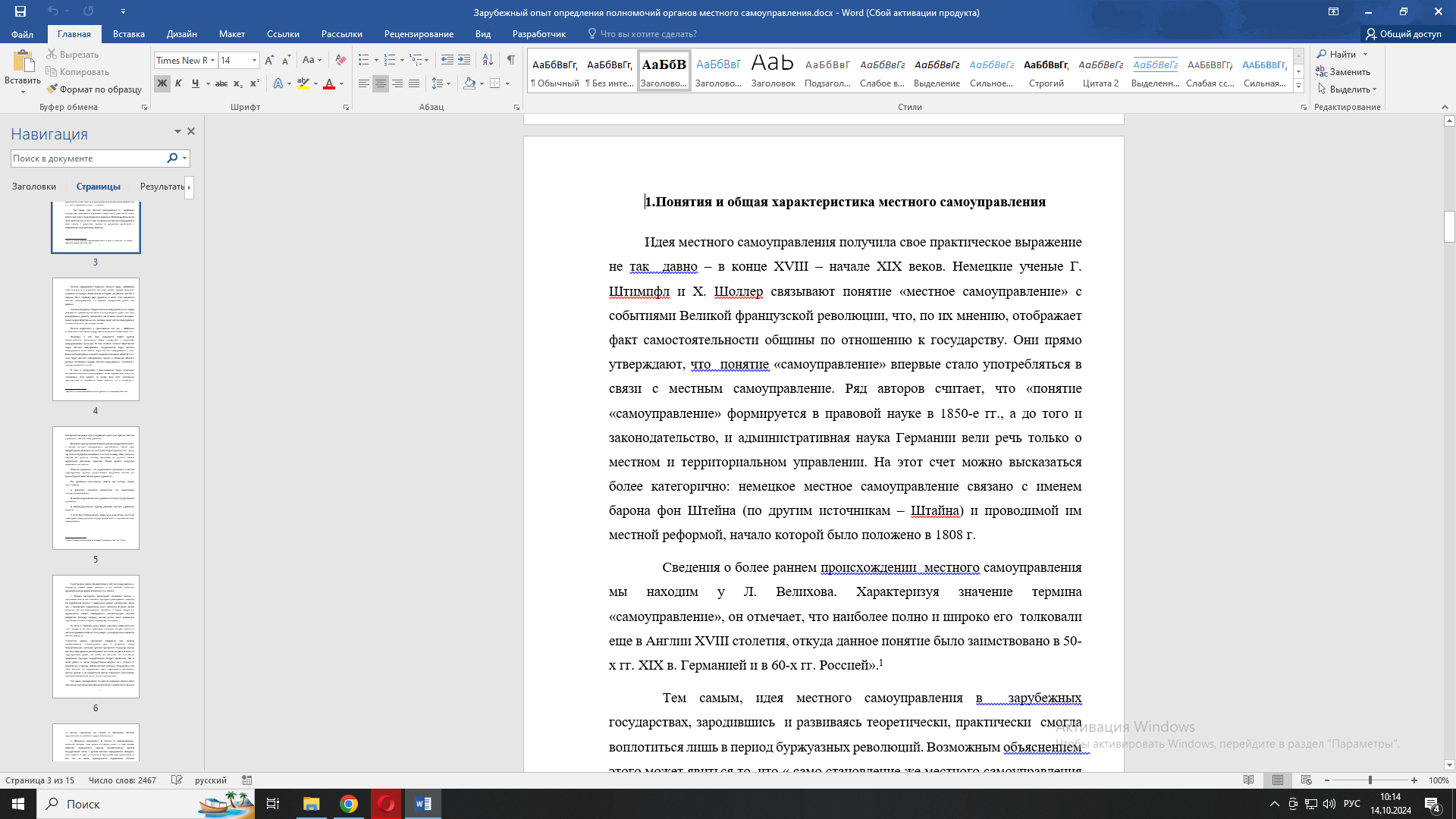This screenshot has height=819, width=1456.
Task: Toggle italic formatting
Action: 179,83
